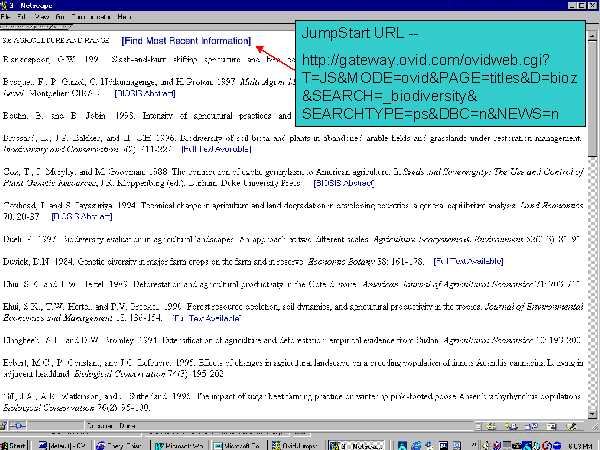Viewport: 600px width, 450px height.
Task: Open Full Text Available link under Biodiversity and Conservation
Action: 216,149
